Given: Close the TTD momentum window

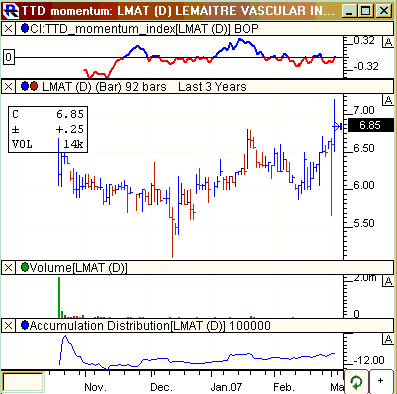Looking at the screenshot, I should pyautogui.click(x=384, y=11).
